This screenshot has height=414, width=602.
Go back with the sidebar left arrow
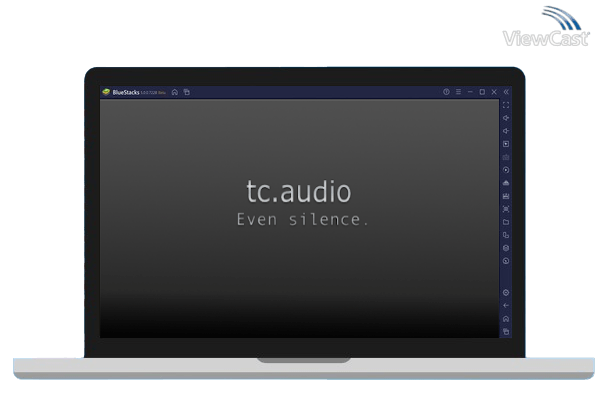pyautogui.click(x=506, y=306)
